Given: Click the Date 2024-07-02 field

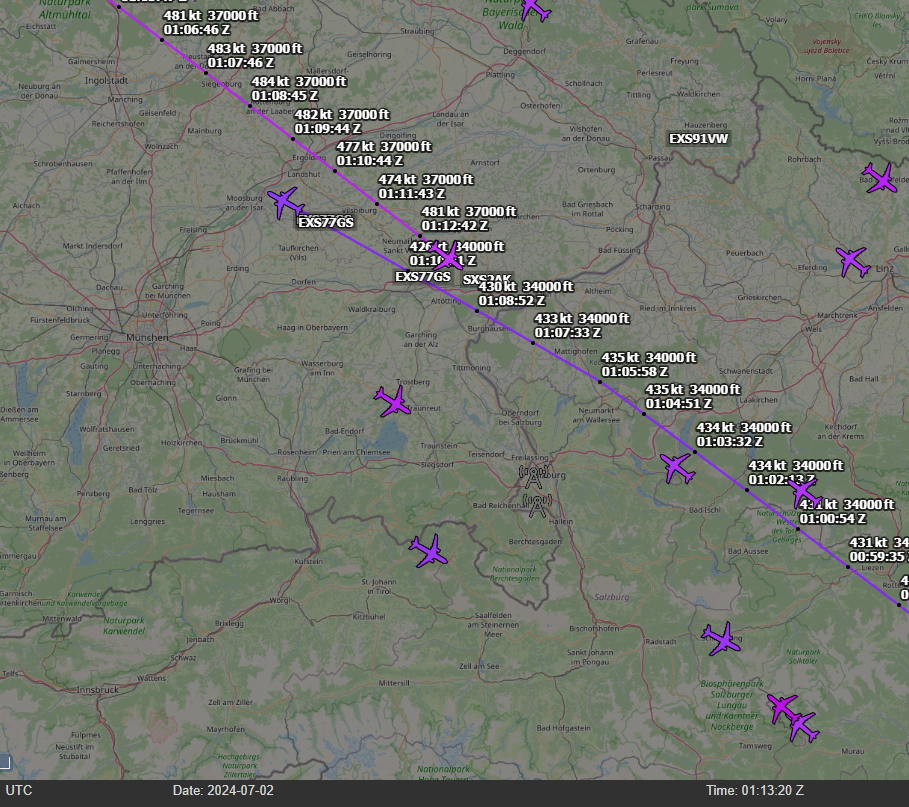Looking at the screenshot, I should [223, 791].
